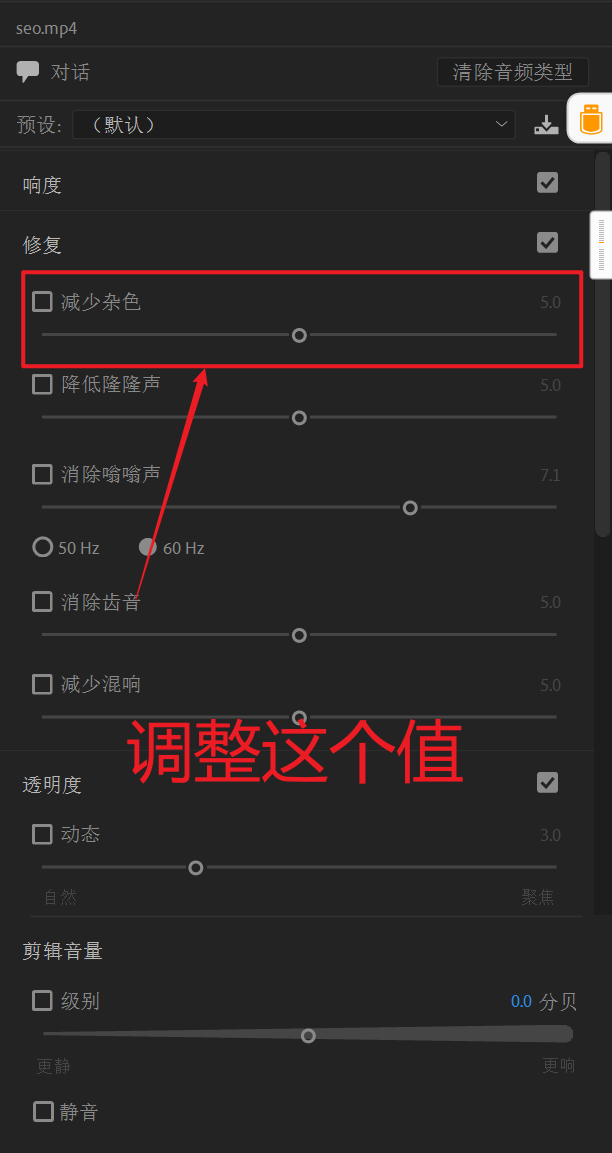The width and height of the screenshot is (612, 1153).
Task: Click the save preset download icon
Action: tap(546, 125)
